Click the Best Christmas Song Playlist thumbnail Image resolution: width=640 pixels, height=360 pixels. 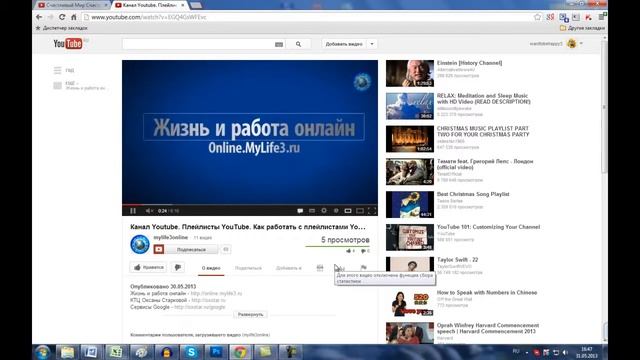tap(410, 204)
